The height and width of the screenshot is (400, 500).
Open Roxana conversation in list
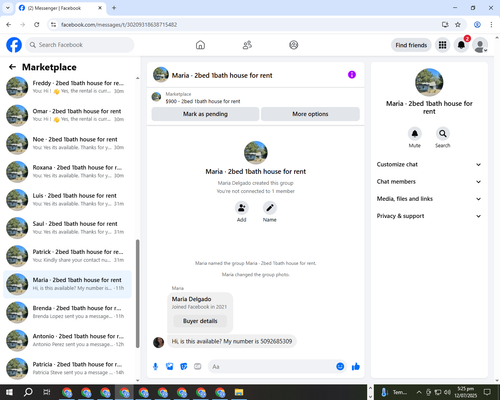(68, 171)
